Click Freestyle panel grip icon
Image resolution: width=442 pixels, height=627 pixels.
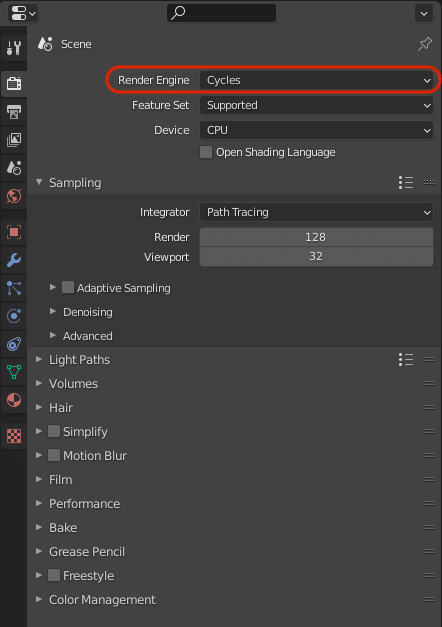[429, 575]
